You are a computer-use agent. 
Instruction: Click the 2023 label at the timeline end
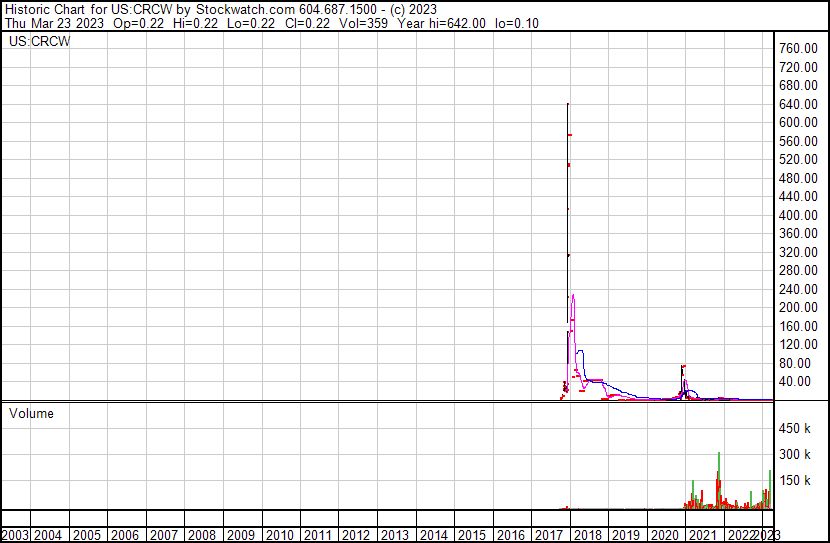(x=767, y=535)
